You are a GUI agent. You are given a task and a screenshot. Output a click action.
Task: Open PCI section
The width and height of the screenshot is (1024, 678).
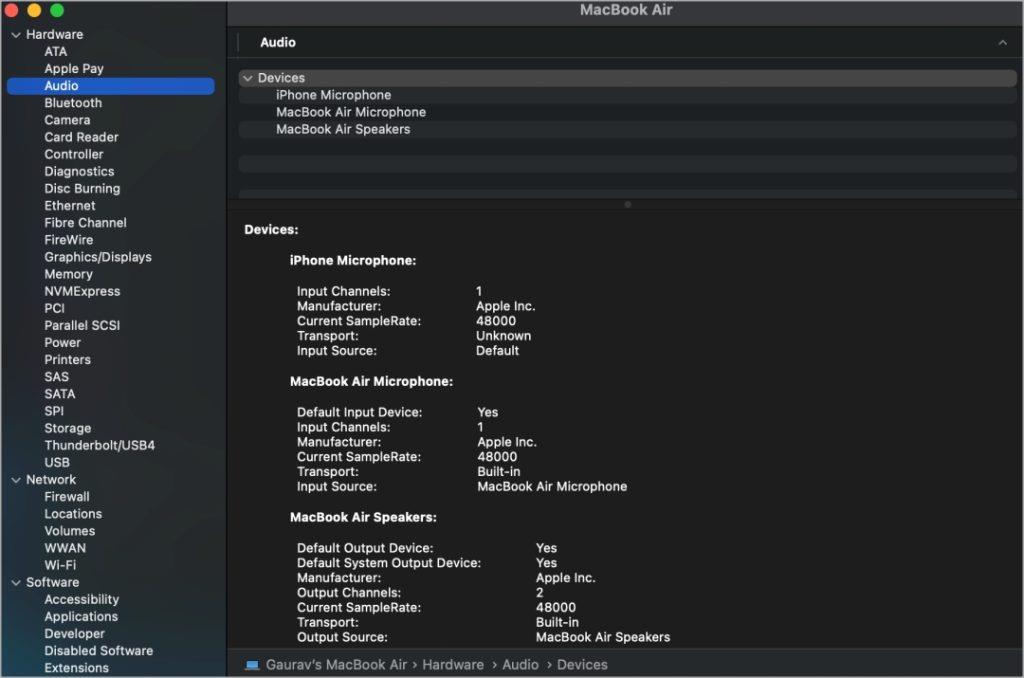(54, 308)
